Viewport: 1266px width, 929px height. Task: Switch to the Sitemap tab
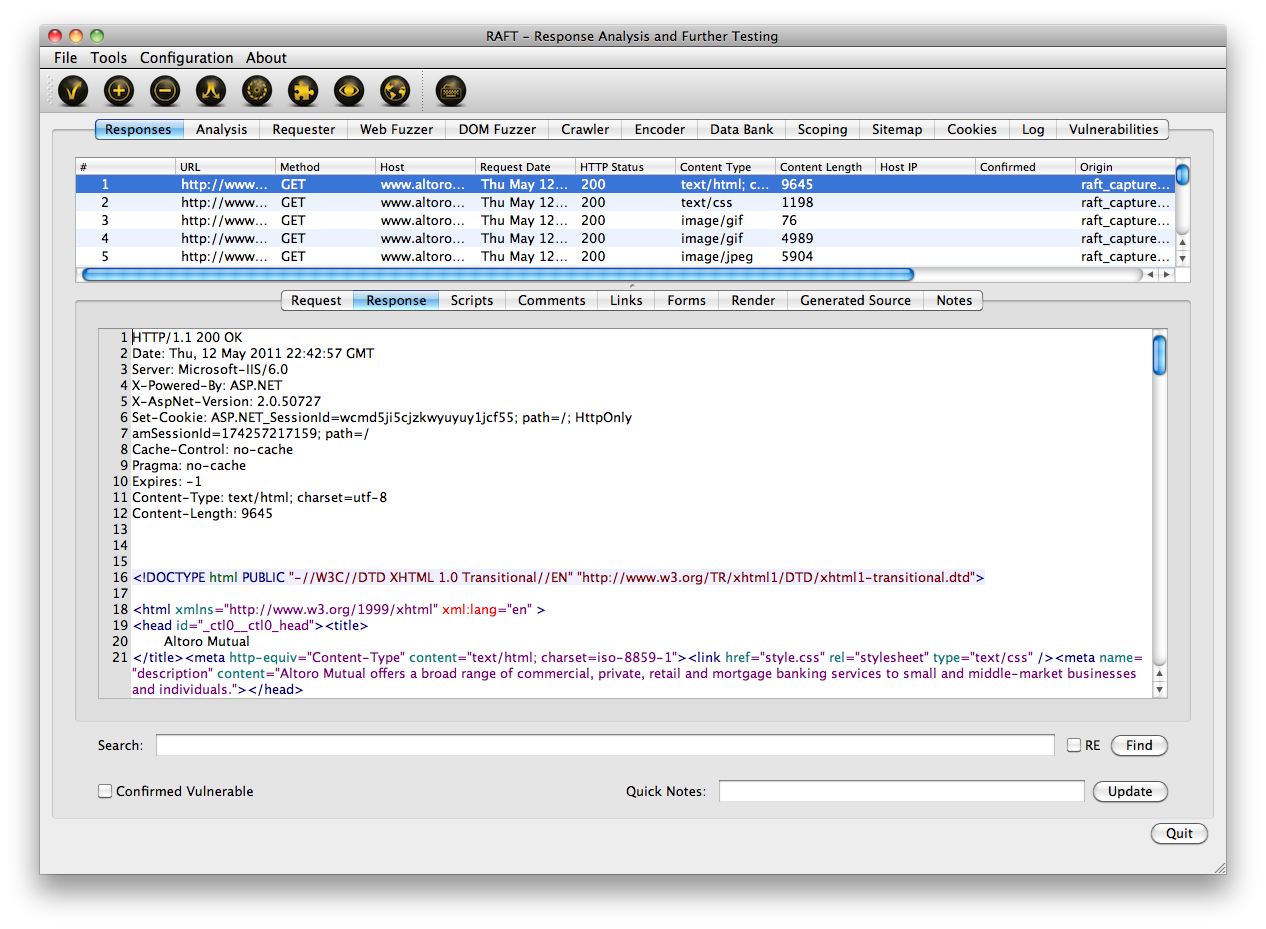click(897, 129)
